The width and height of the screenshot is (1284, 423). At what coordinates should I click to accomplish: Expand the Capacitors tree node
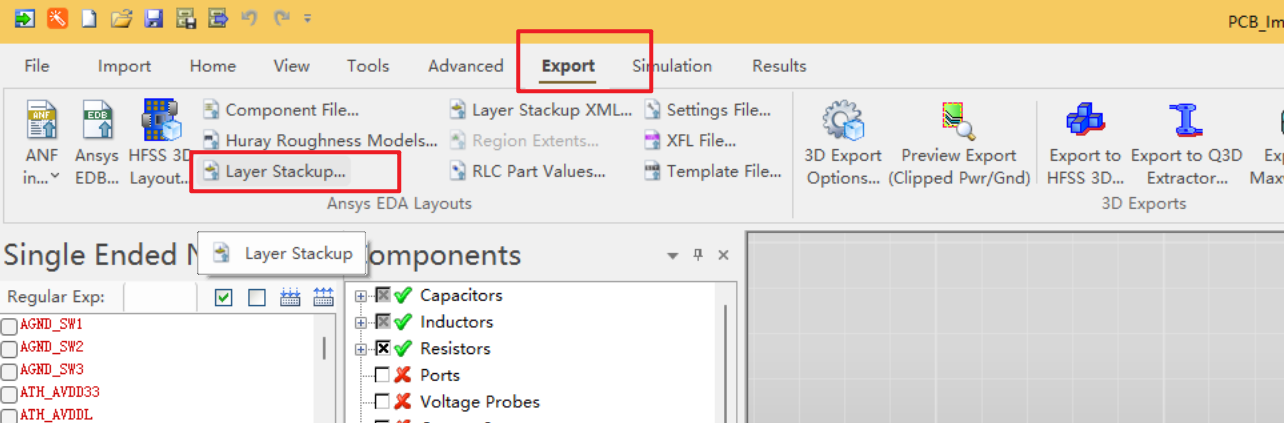click(x=361, y=296)
